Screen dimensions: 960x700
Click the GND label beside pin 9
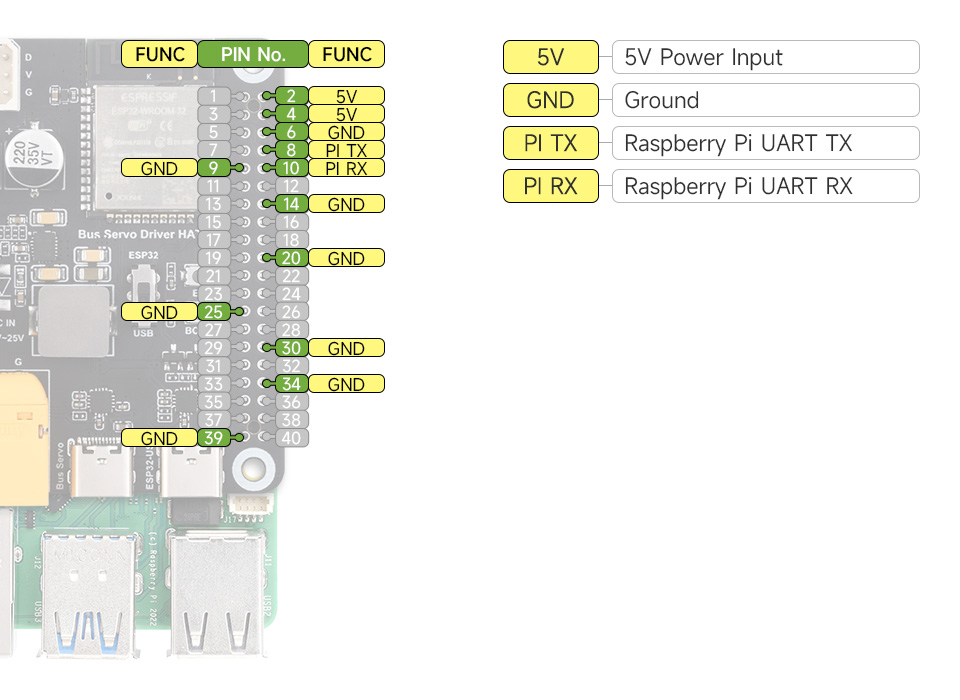point(159,168)
